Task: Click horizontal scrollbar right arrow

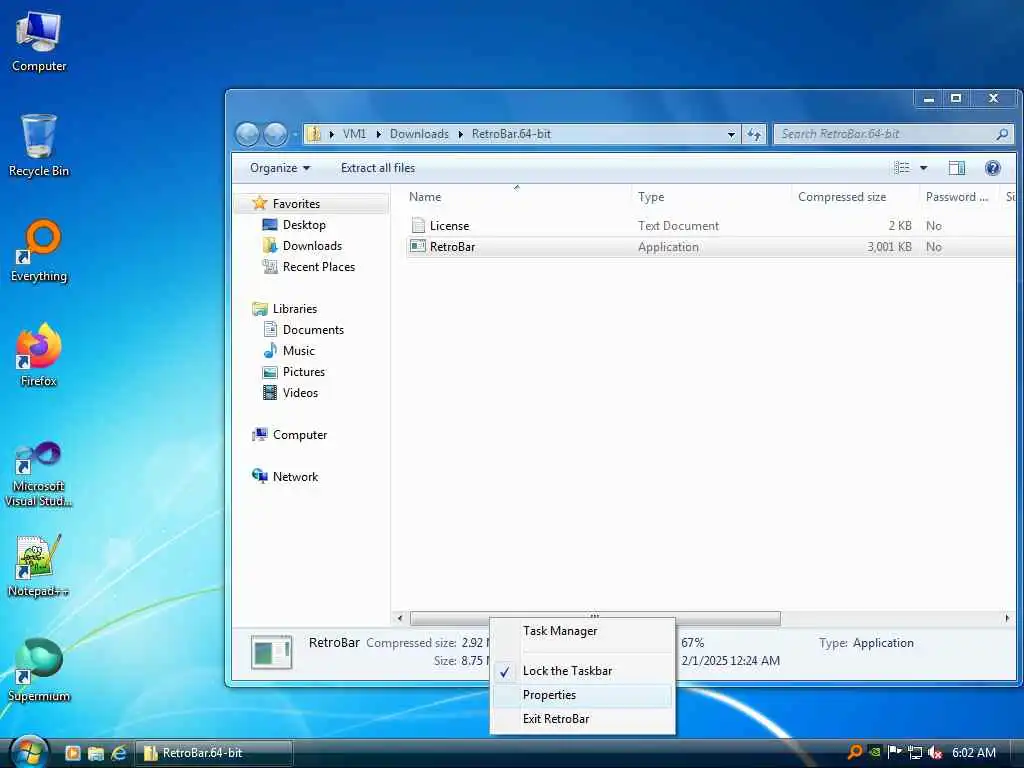Action: [x=1006, y=618]
